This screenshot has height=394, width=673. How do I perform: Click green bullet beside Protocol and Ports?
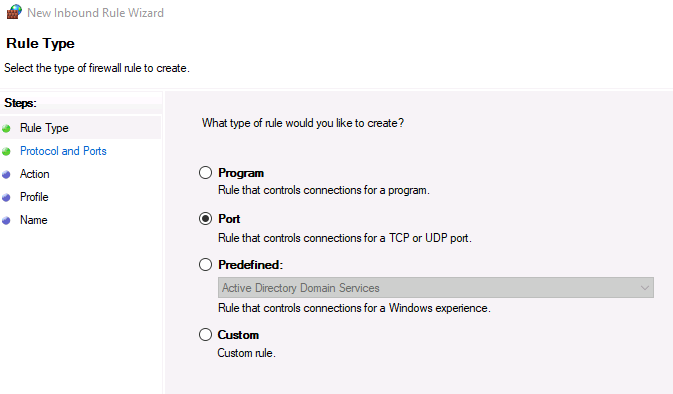6,152
